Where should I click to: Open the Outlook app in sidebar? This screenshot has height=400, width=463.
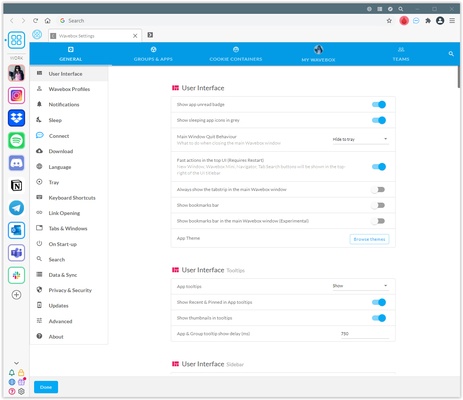coord(16,230)
